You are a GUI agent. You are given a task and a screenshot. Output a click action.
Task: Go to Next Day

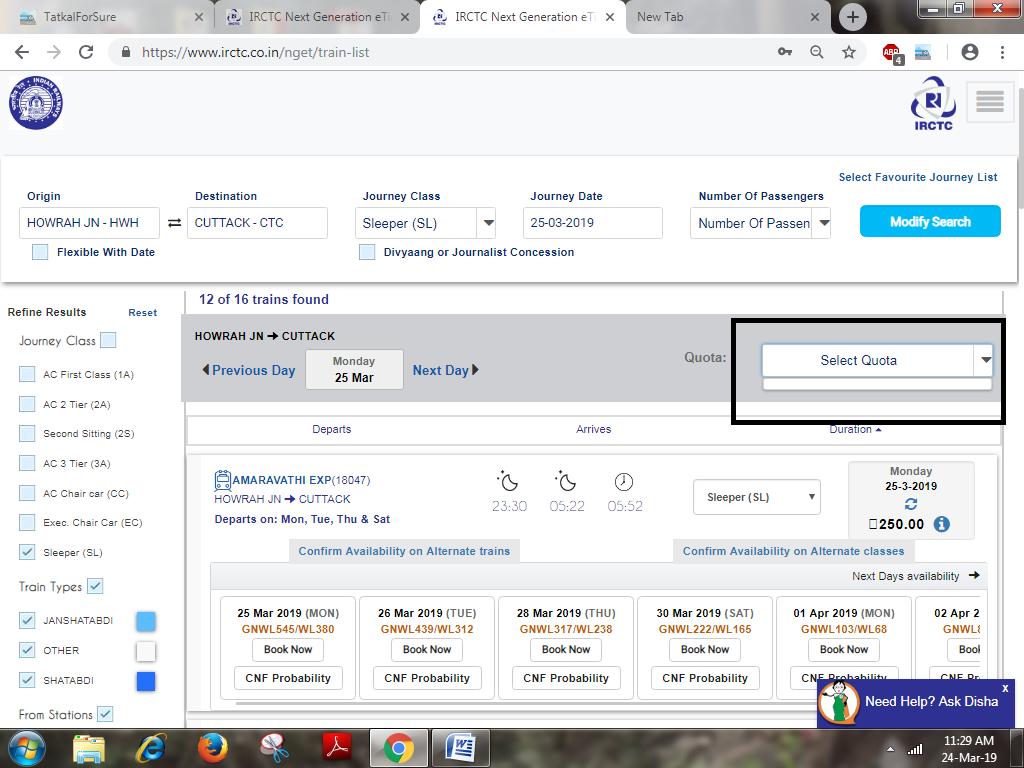coord(446,370)
